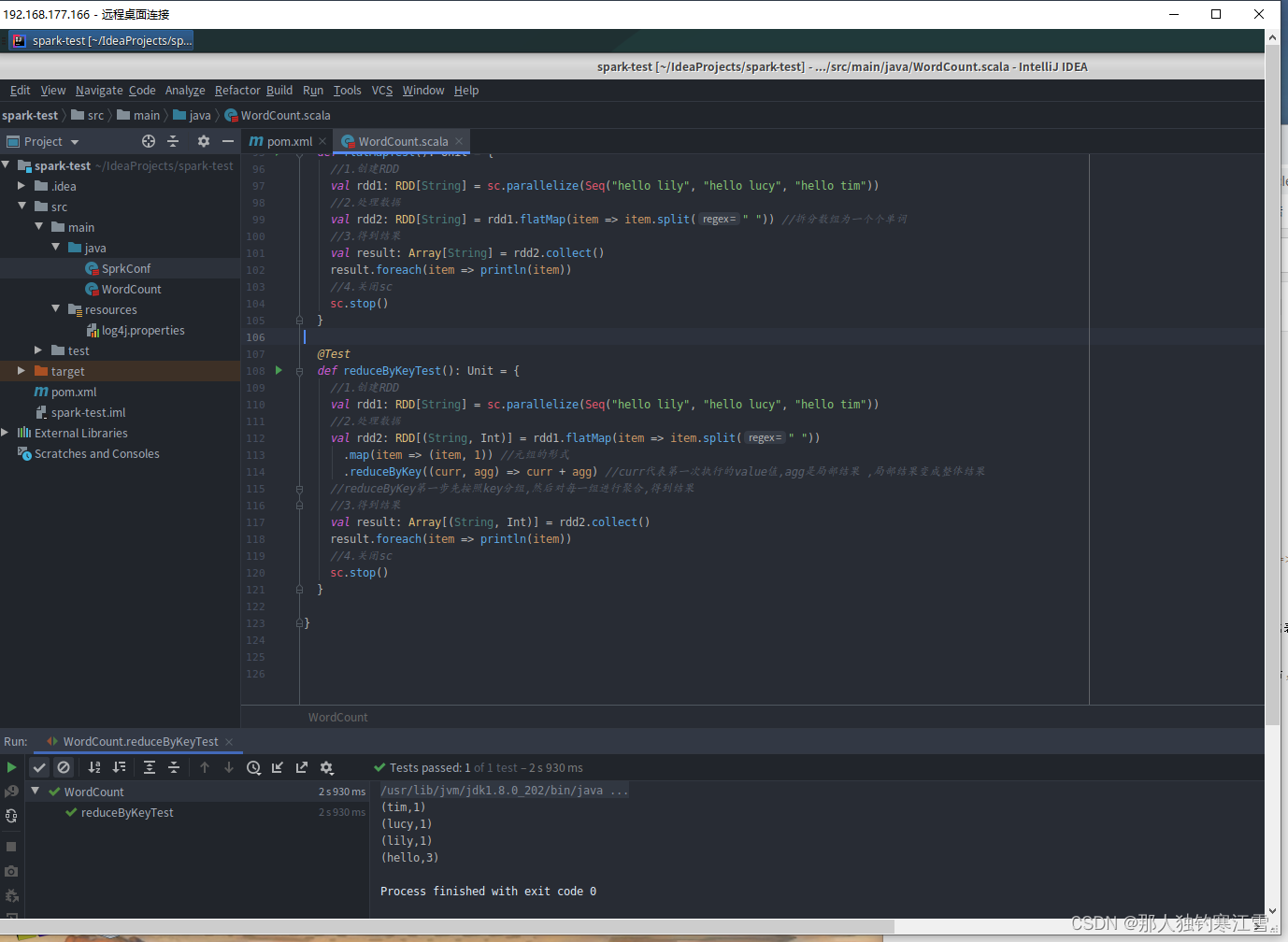
Task: Select Scratches and Consoles node
Action: pyautogui.click(x=120, y=453)
